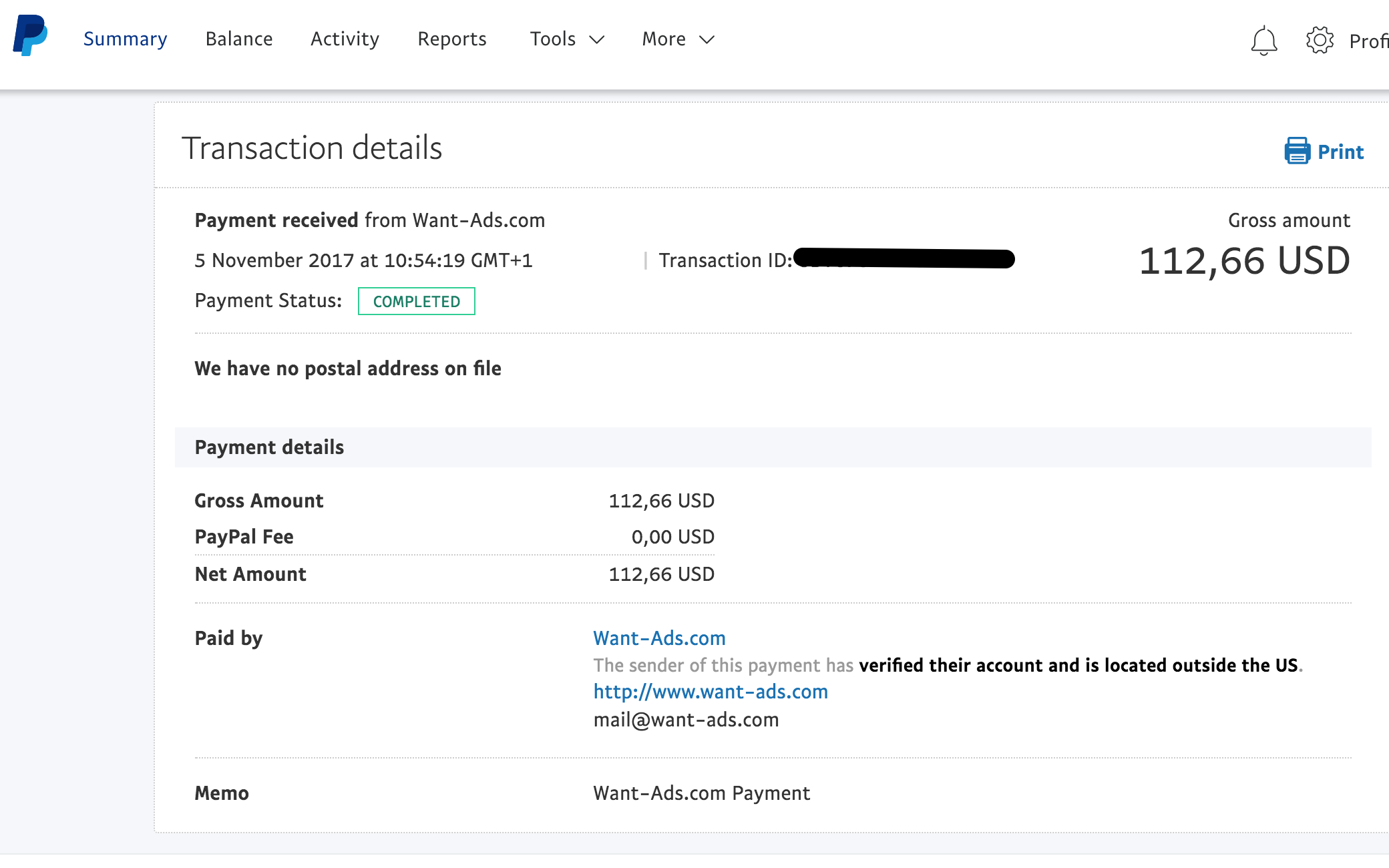Viewport: 1389px width, 868px height.
Task: Open the Reports section
Action: [451, 39]
